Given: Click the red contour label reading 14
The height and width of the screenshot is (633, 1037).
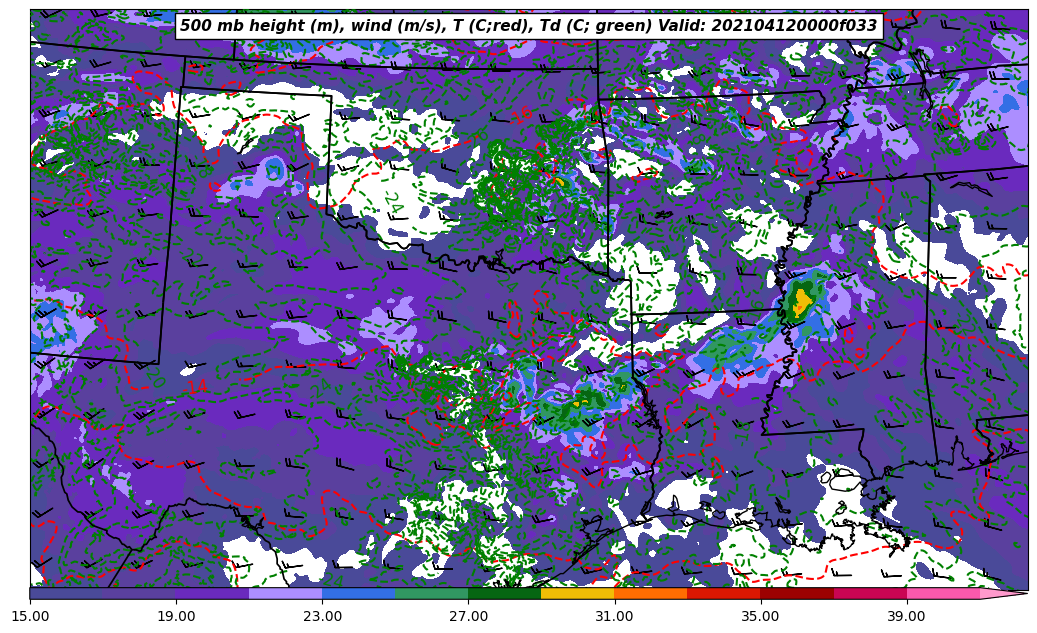Looking at the screenshot, I should (x=197, y=386).
